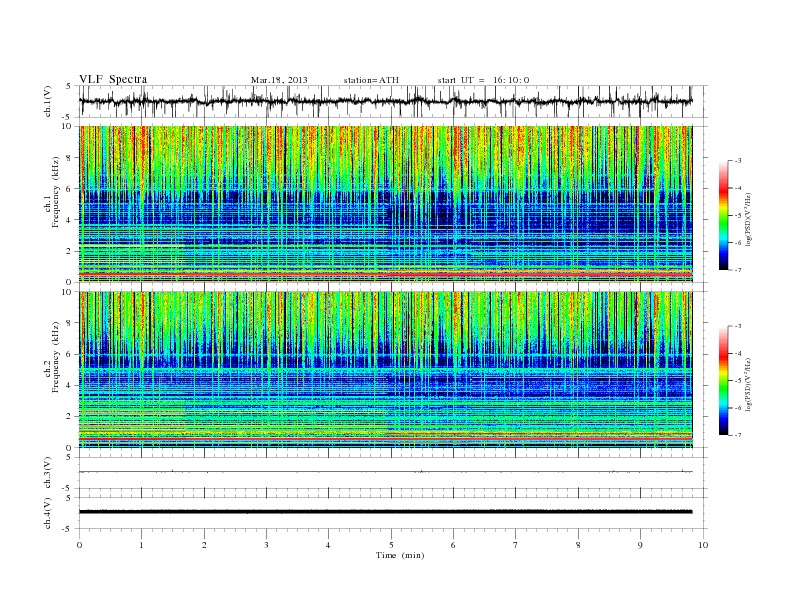Click time axis tick label "7"
Screen dimensions: 792x612
point(516,545)
